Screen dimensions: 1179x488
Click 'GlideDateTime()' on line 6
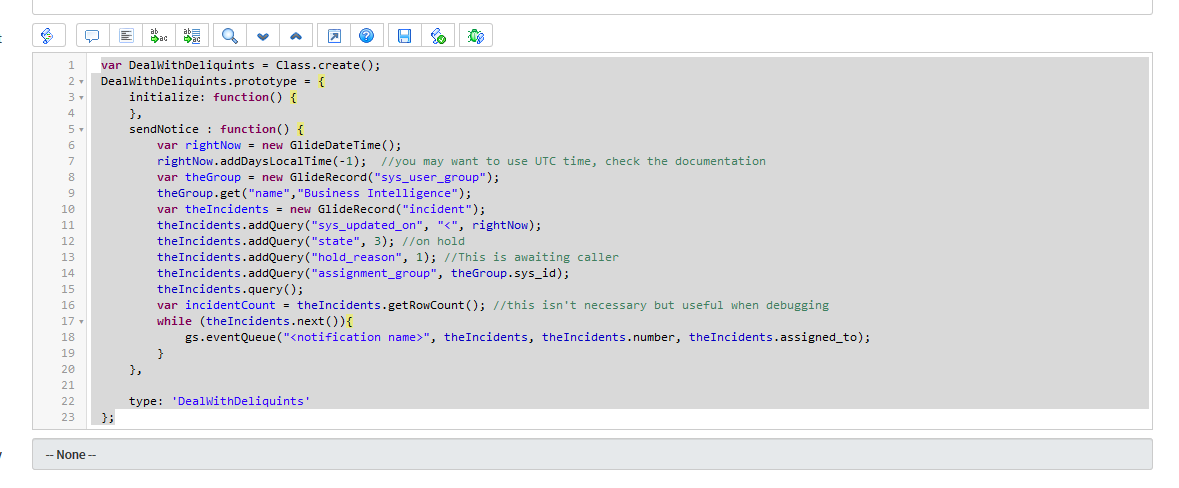pos(342,145)
